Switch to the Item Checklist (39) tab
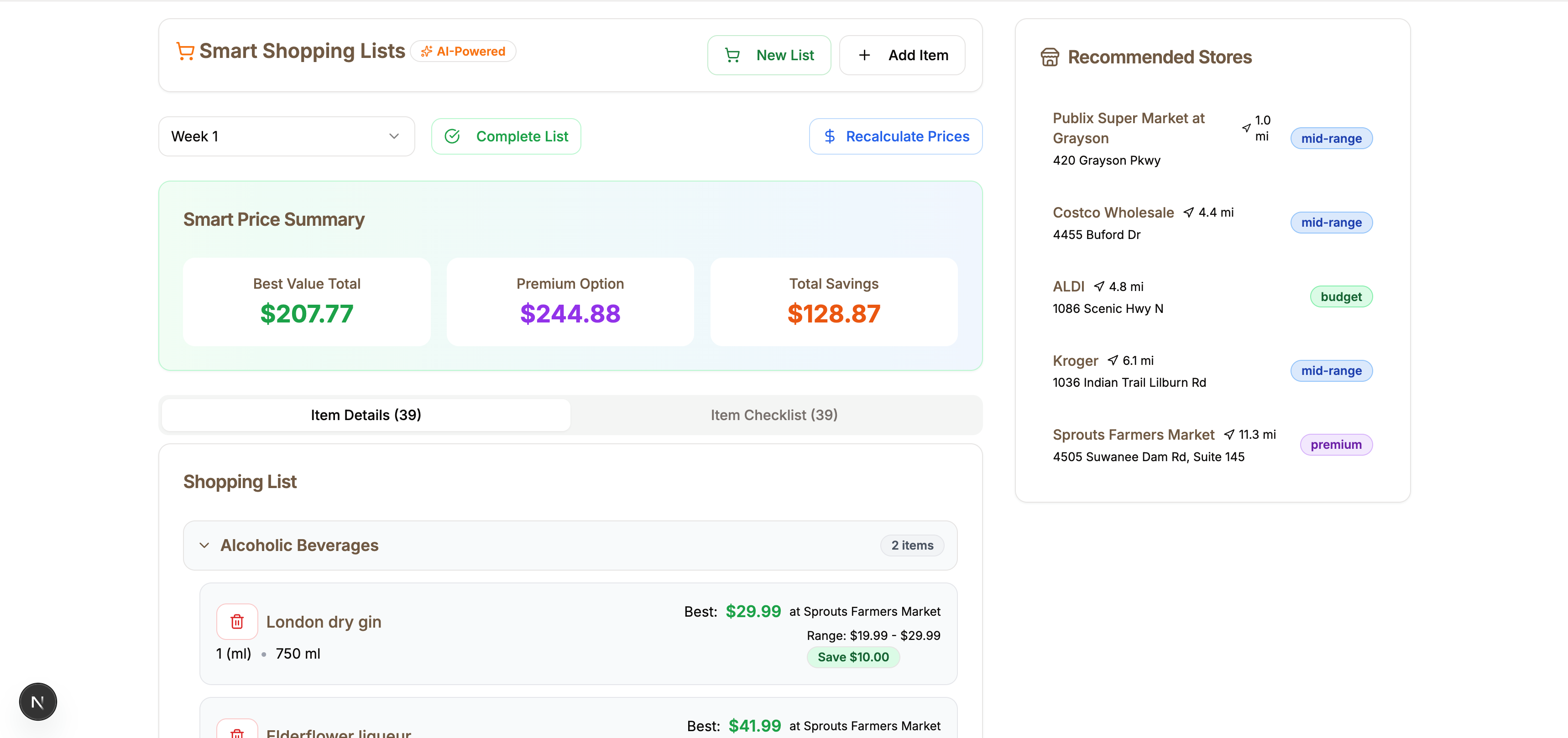1568x738 pixels. [x=774, y=415]
